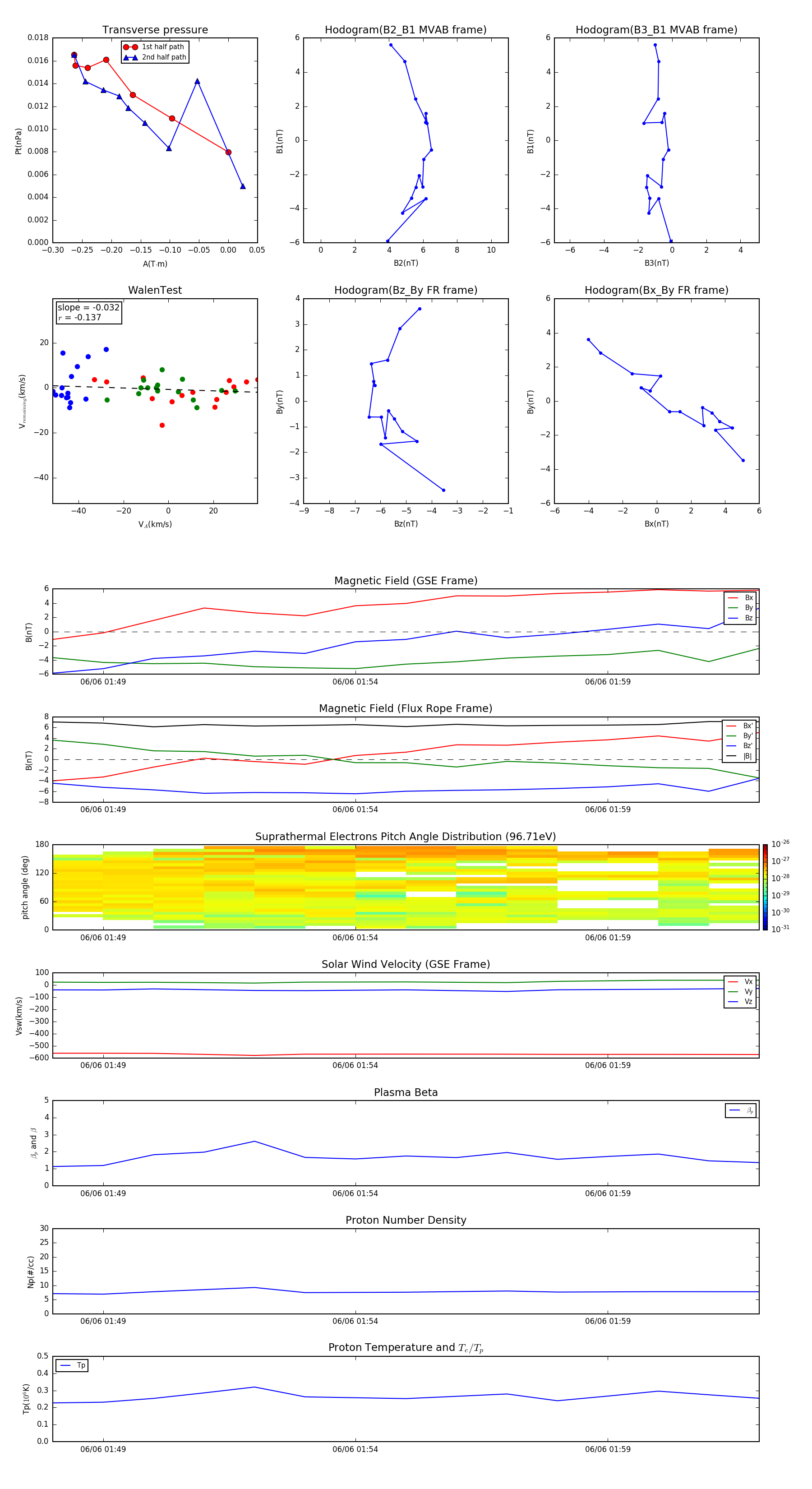
Task: Click the 'Bz(nT)' x-axis label
Action: click(x=406, y=524)
